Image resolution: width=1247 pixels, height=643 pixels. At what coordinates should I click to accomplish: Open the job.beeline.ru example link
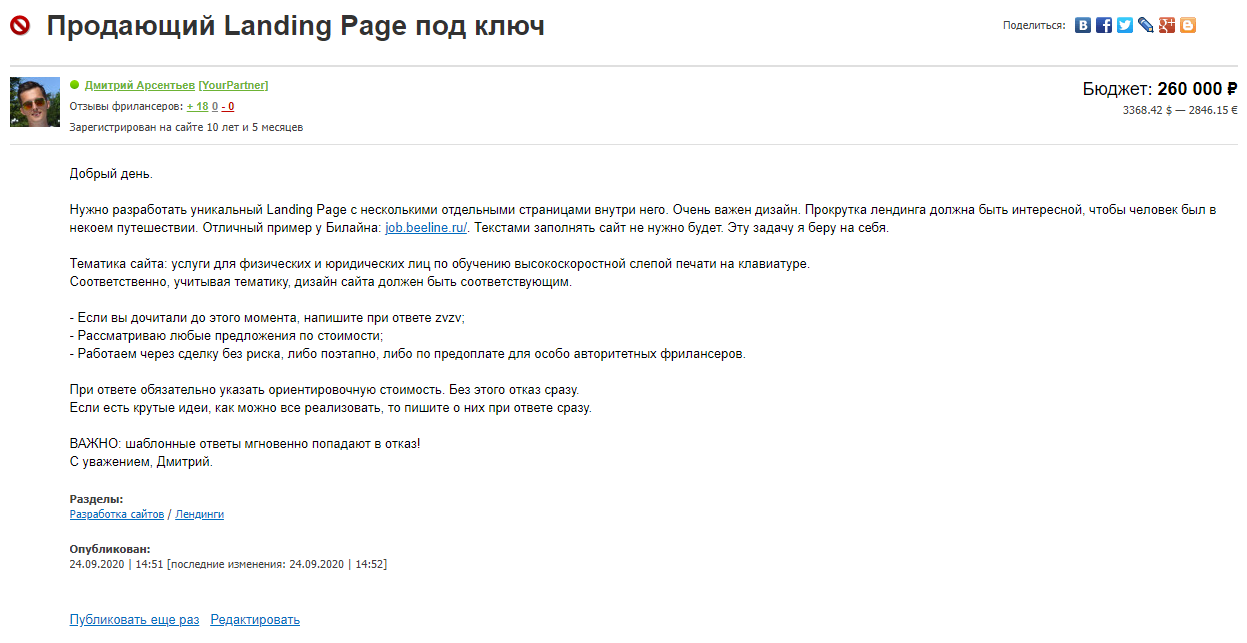(426, 228)
